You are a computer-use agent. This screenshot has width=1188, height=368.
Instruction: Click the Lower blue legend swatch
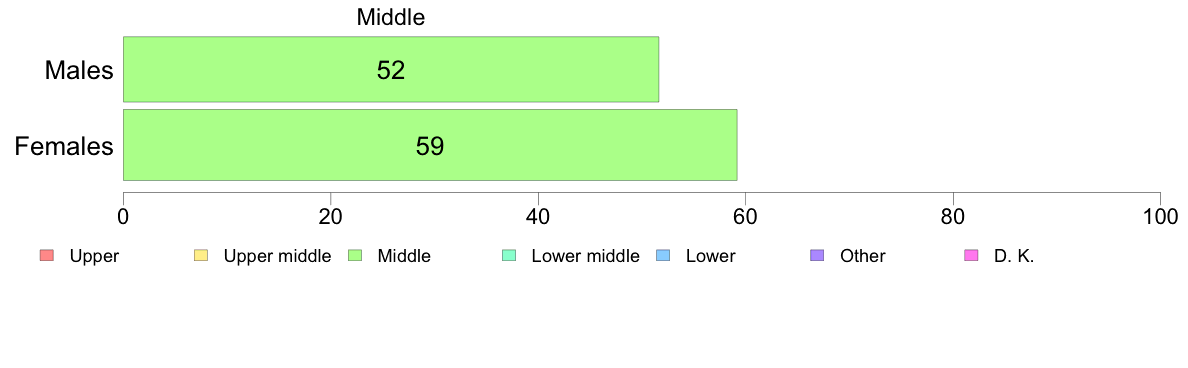coord(663,256)
